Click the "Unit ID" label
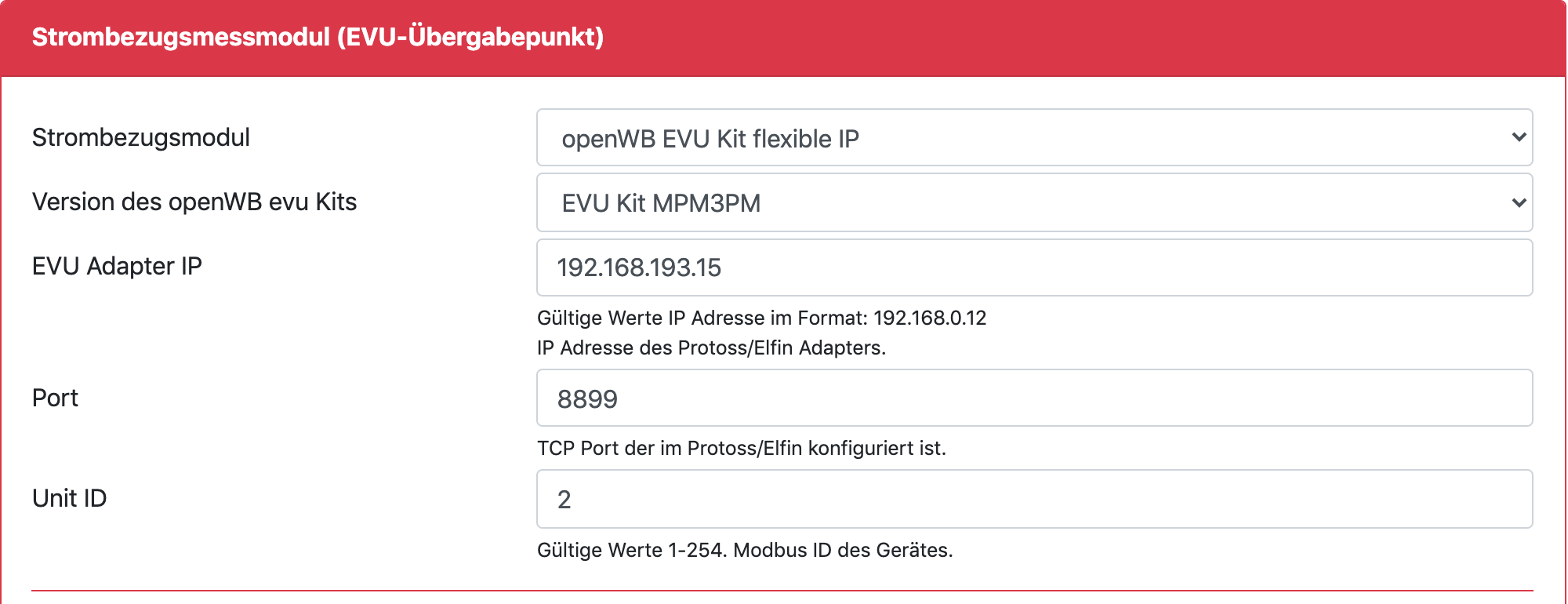Viewport: 1568px width, 604px height. [x=69, y=499]
